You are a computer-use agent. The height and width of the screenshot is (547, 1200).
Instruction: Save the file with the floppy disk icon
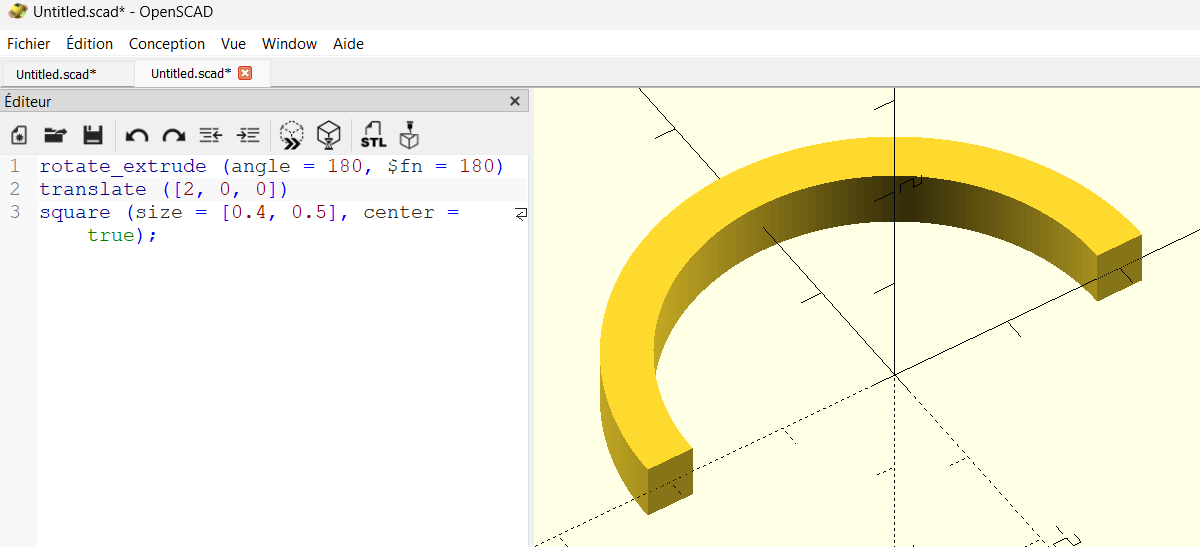[x=92, y=135]
